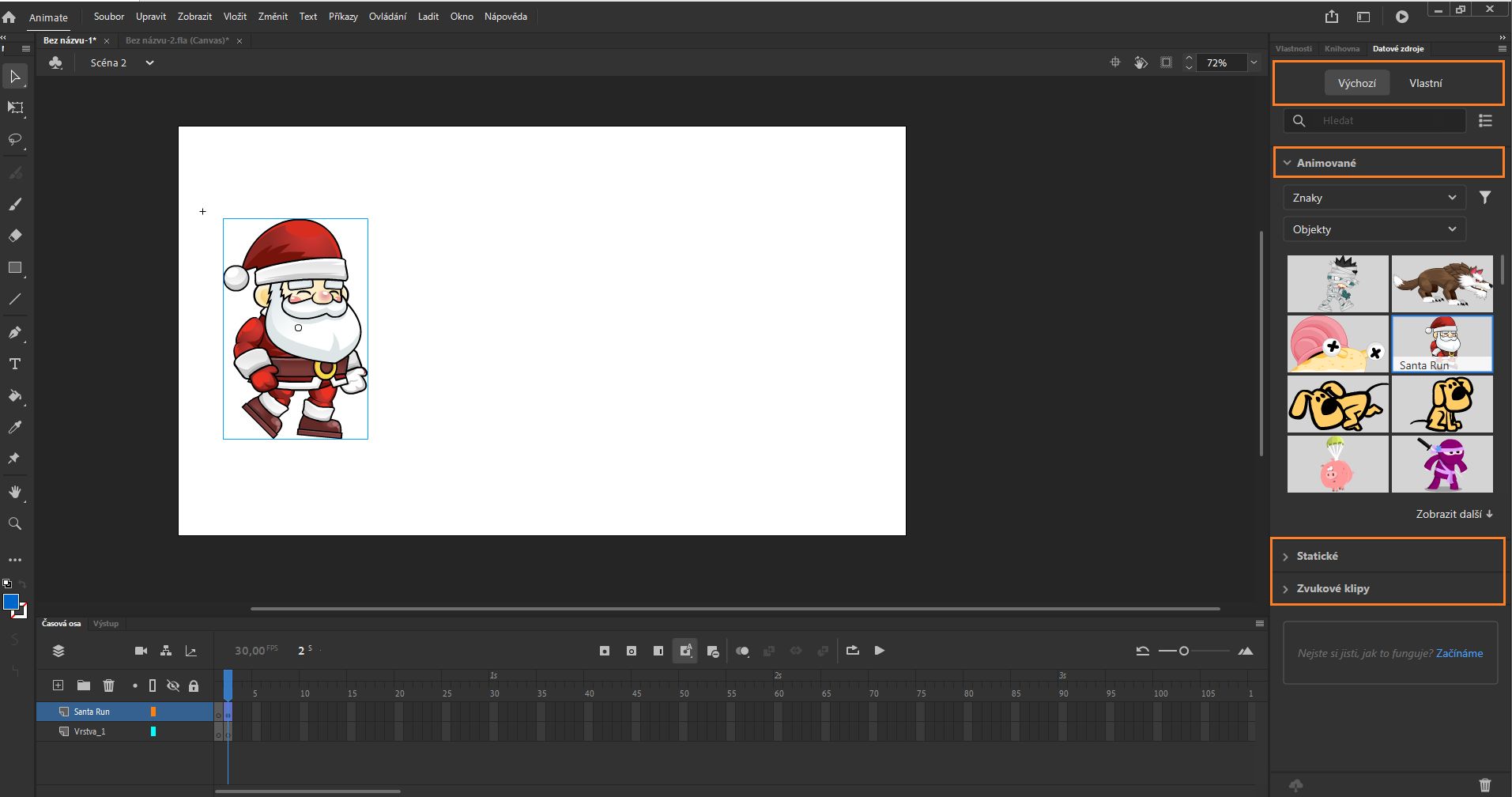Toggle visibility of all layers

pyautogui.click(x=173, y=686)
